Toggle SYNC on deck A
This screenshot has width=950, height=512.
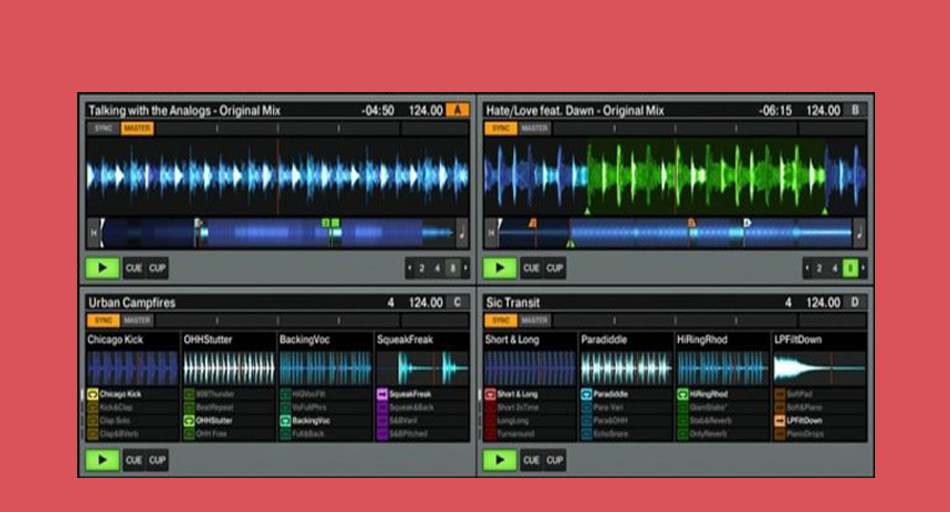[104, 128]
